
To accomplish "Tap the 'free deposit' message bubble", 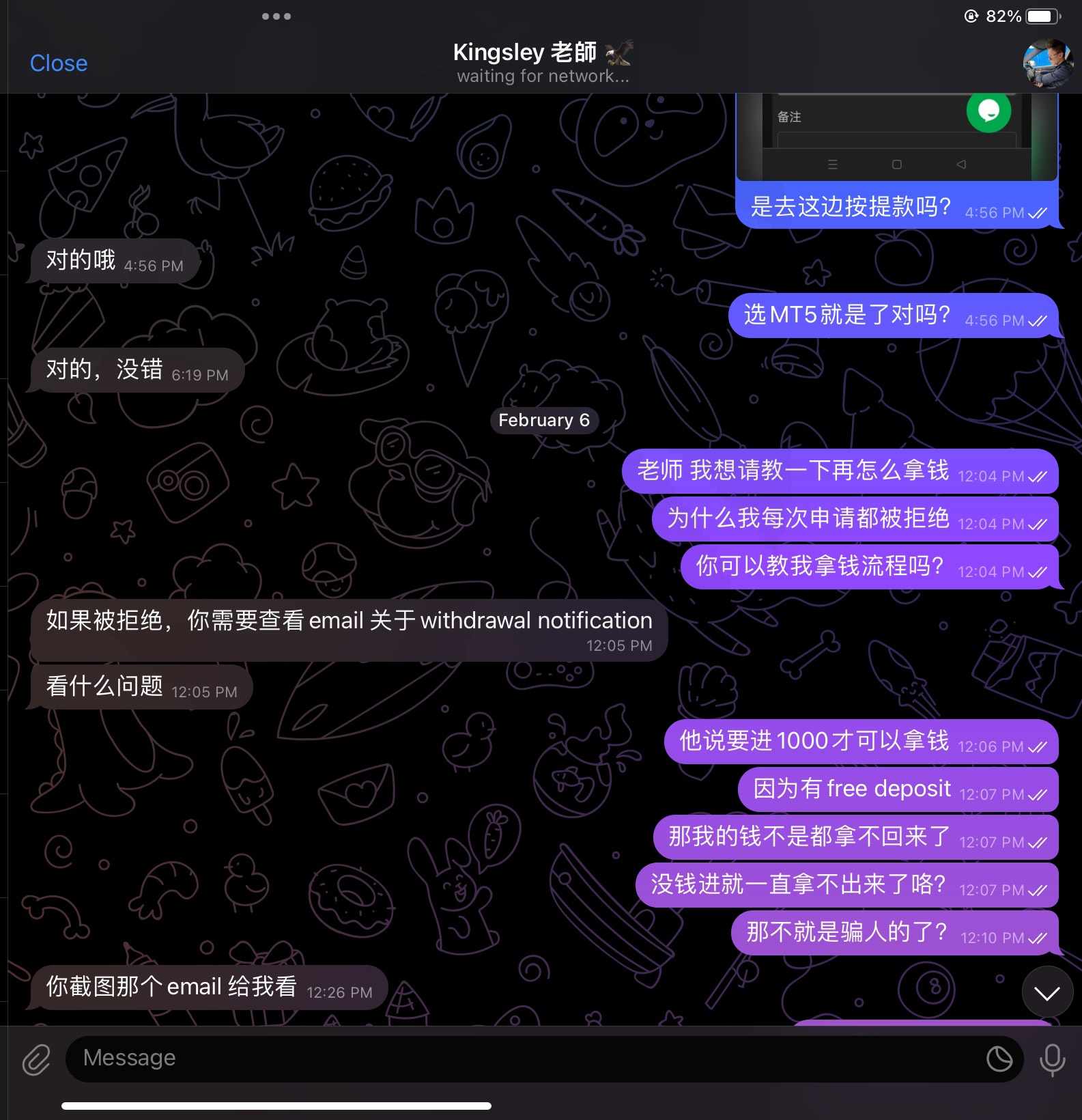I will (898, 789).
